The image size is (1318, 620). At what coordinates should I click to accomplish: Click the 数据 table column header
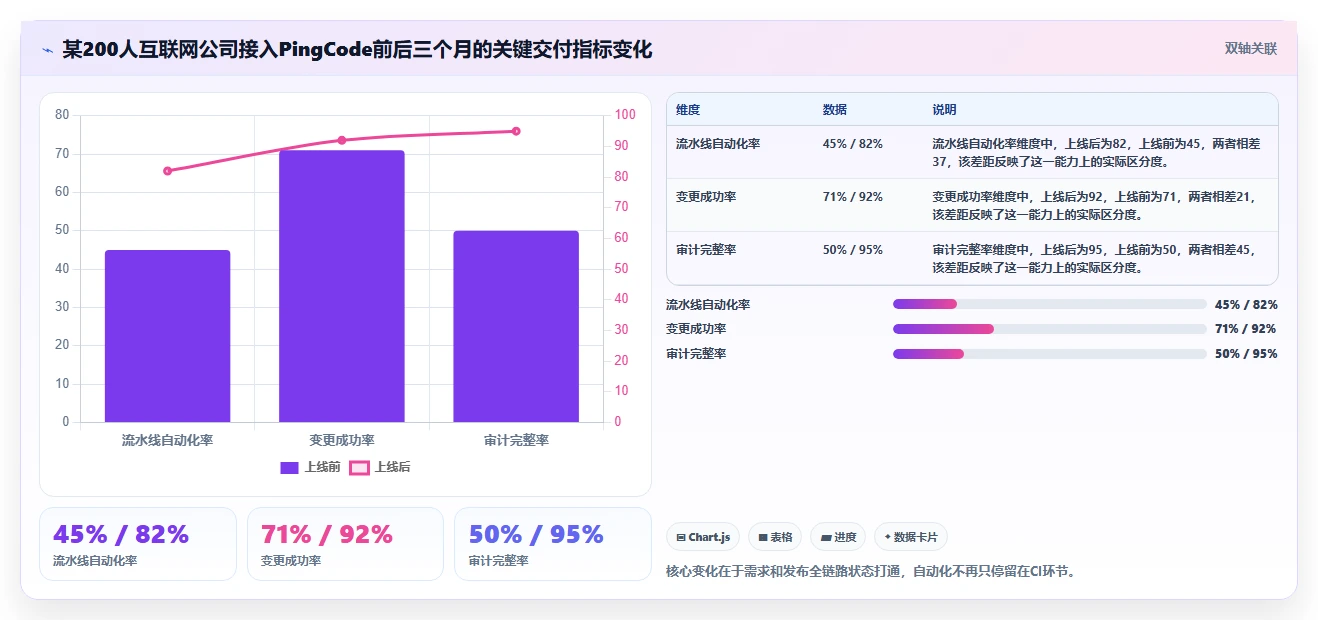835,110
